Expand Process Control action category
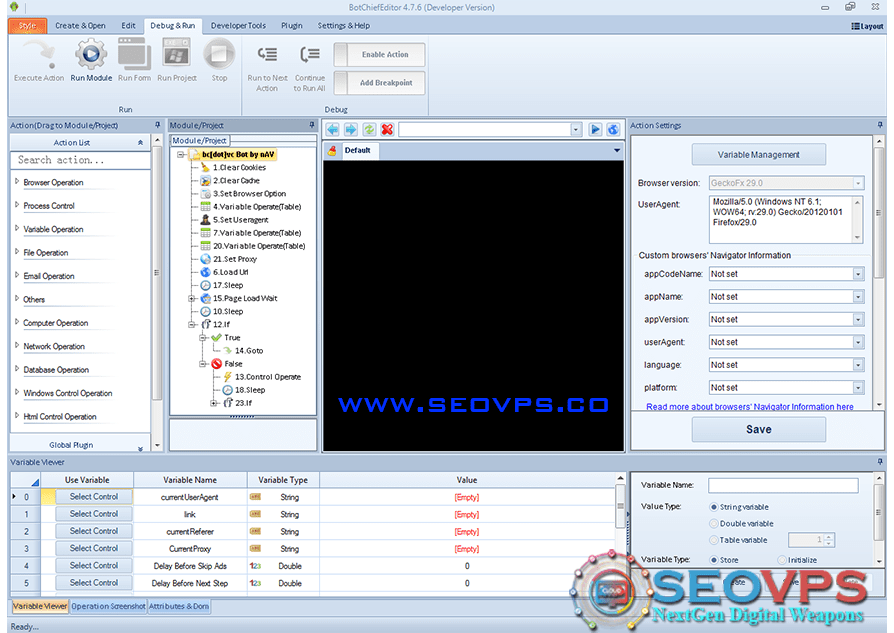This screenshot has width=894, height=633. click(x=17, y=205)
